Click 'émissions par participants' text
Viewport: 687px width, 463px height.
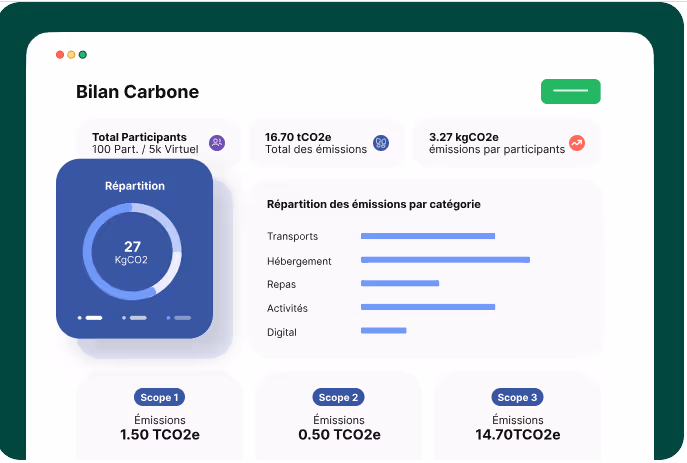pyautogui.click(x=497, y=149)
